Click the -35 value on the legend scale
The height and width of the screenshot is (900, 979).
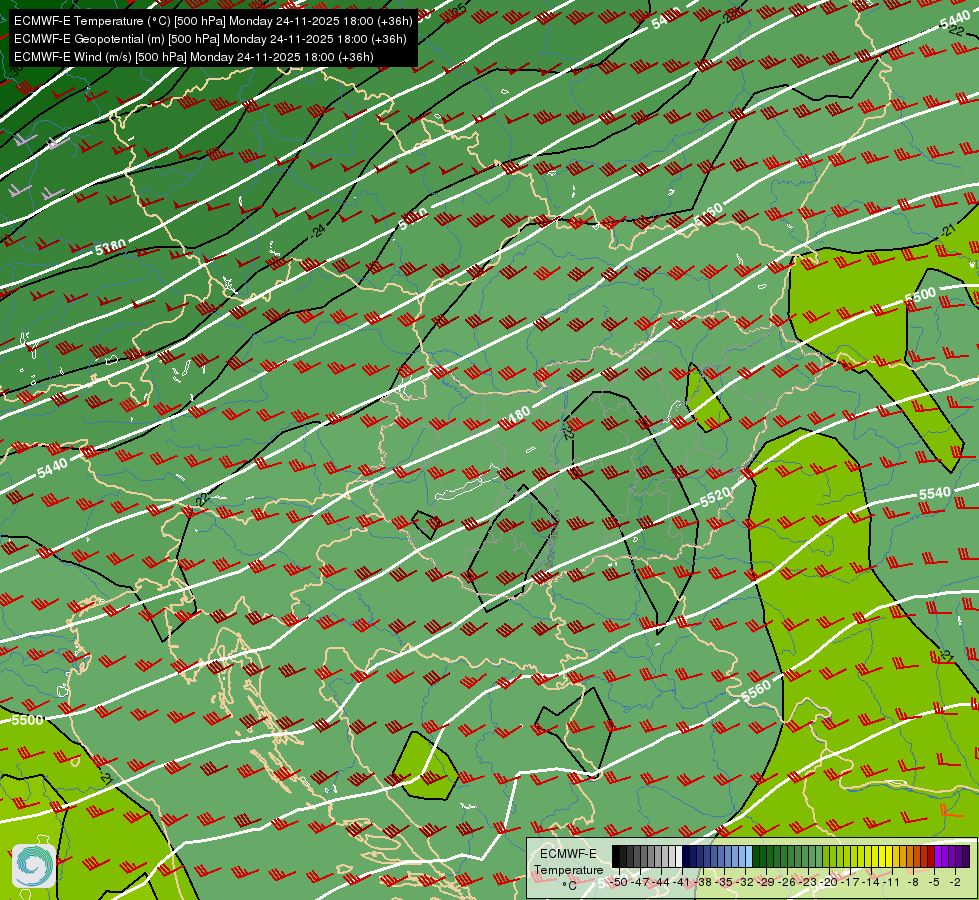click(x=724, y=882)
